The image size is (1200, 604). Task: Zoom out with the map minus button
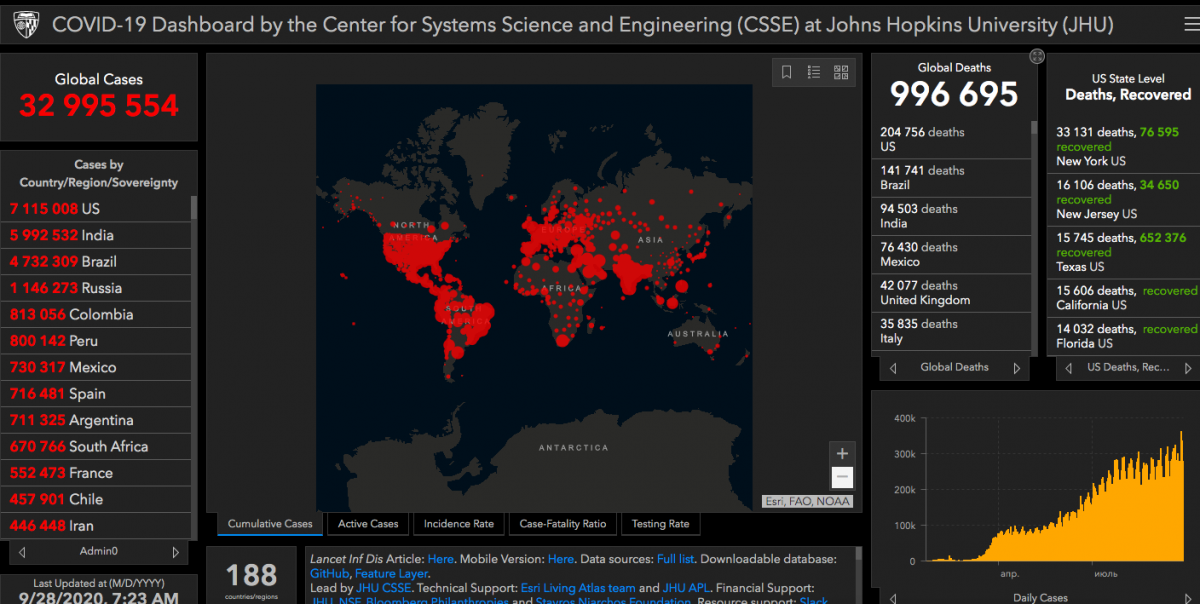(x=842, y=478)
